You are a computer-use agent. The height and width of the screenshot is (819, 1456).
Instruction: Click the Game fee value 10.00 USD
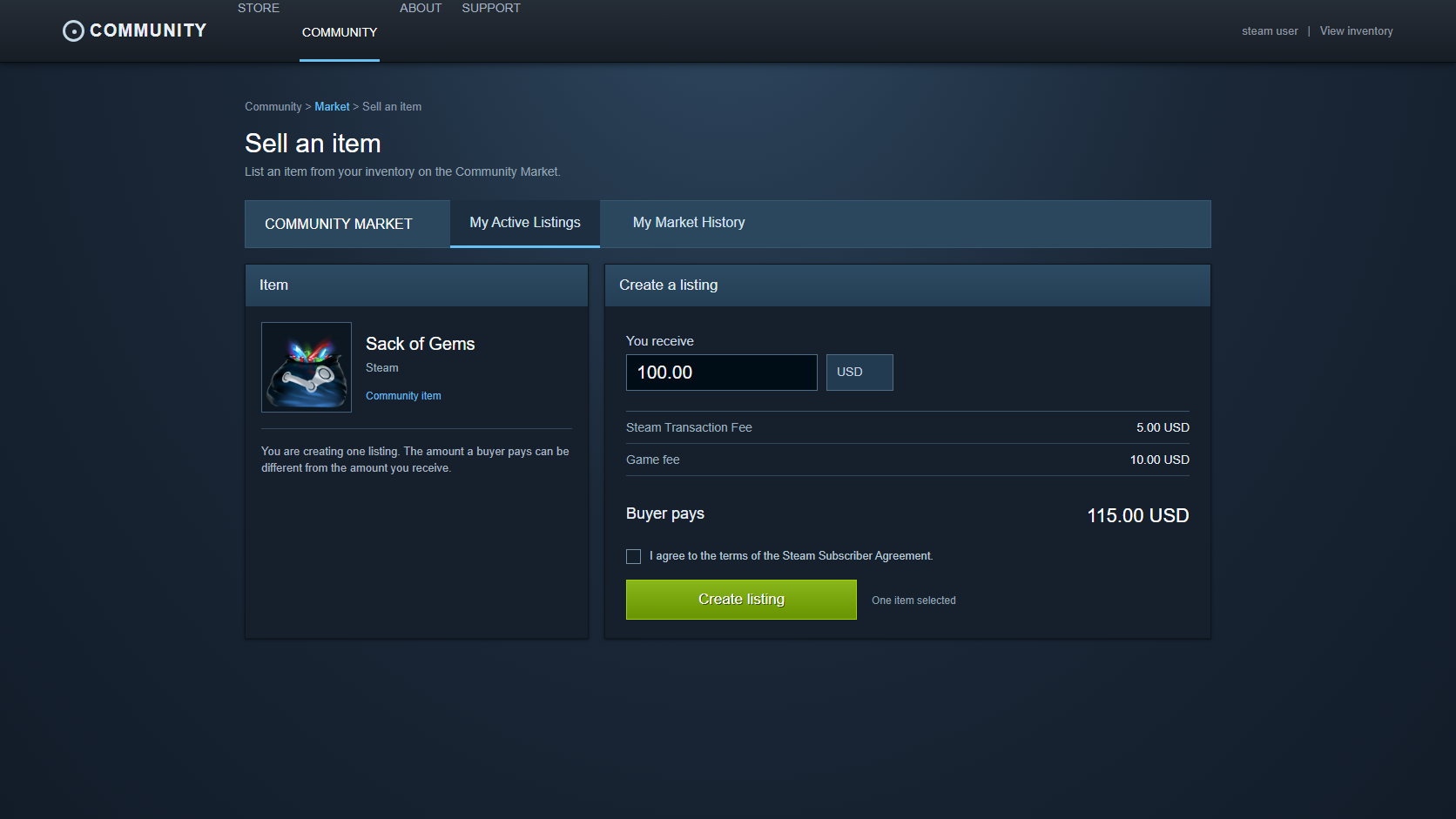pos(1159,460)
